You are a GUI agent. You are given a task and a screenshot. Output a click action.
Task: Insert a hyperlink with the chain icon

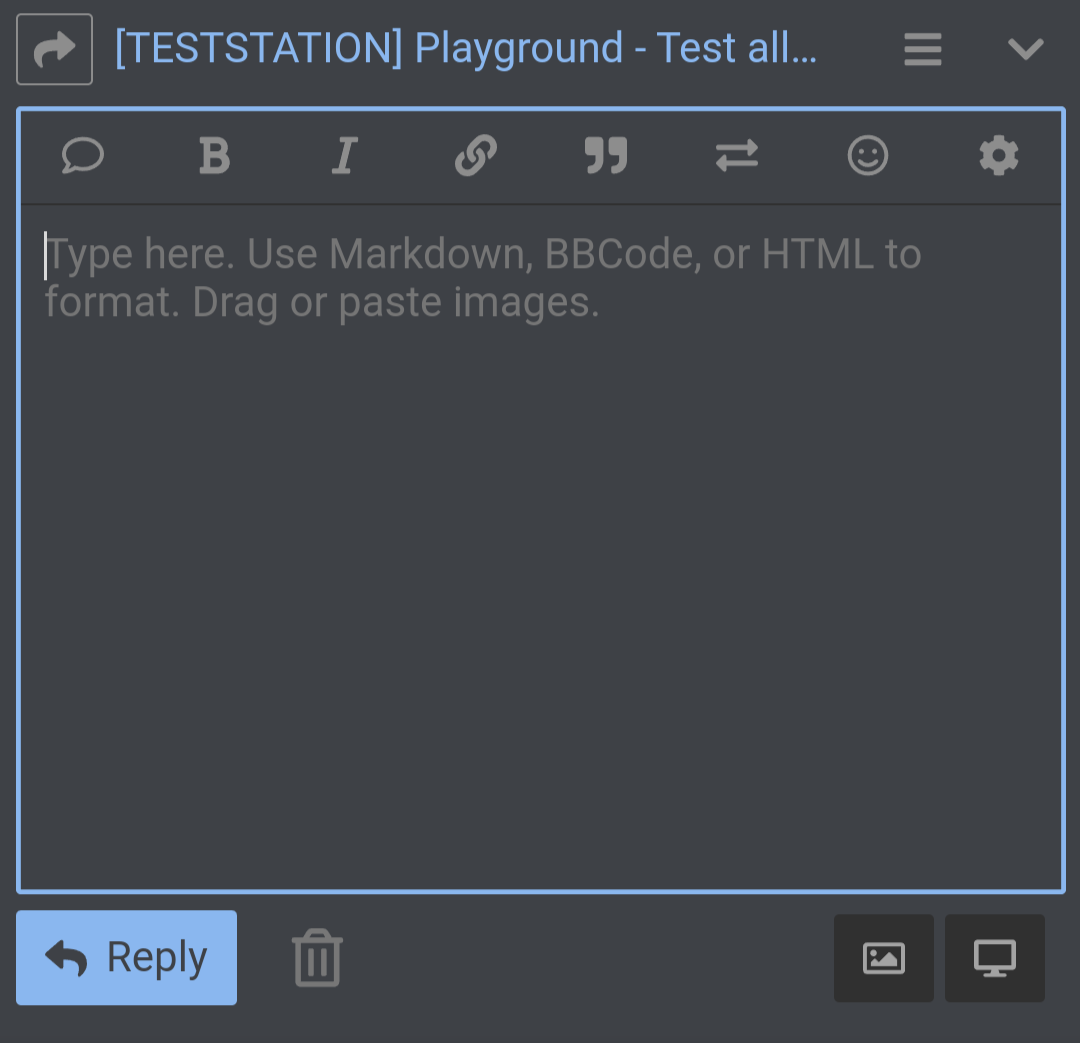point(476,155)
